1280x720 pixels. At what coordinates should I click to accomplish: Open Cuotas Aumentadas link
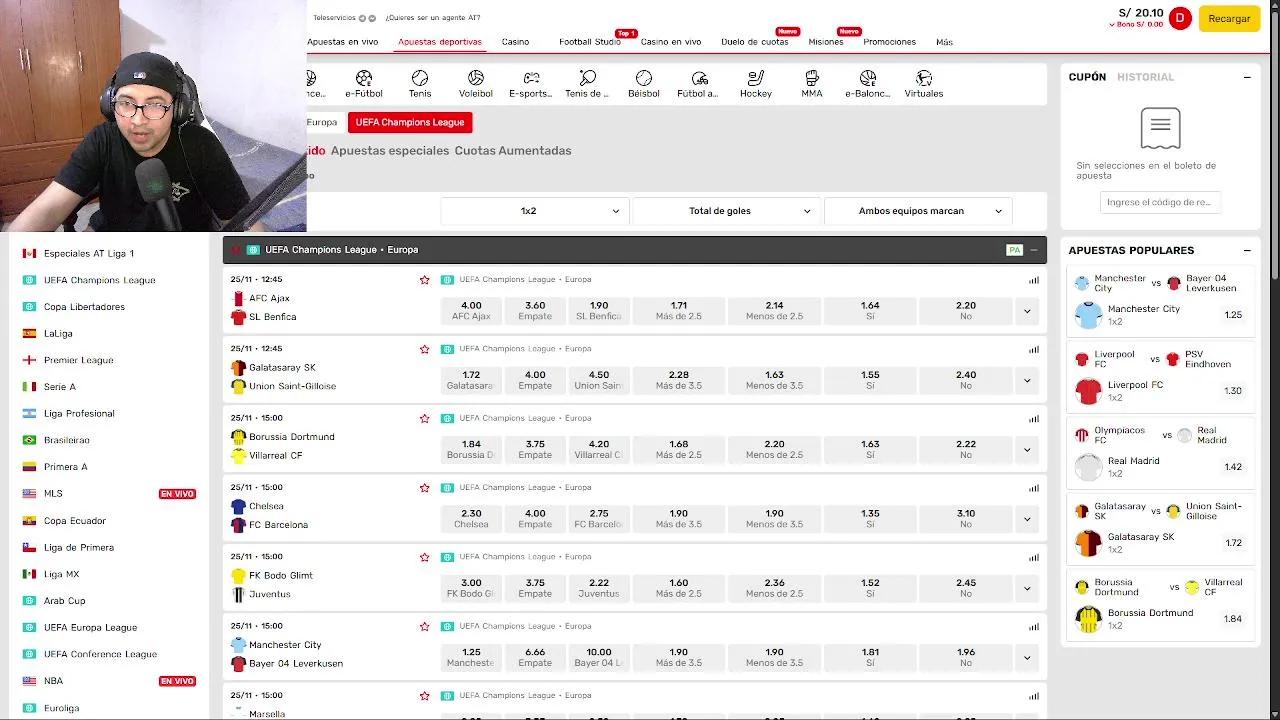pyautogui.click(x=513, y=151)
